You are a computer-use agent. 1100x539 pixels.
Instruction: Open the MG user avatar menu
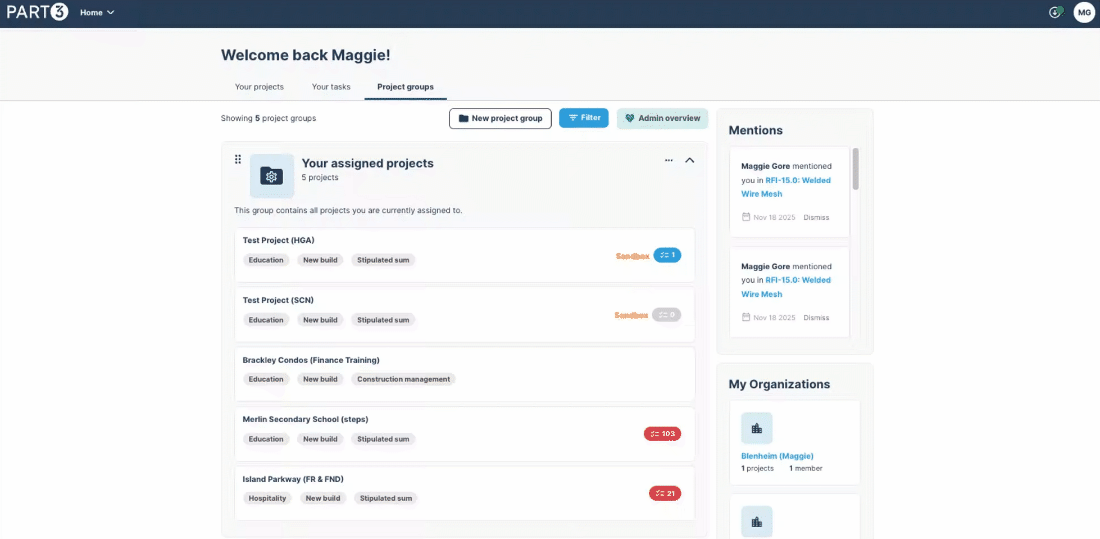(1084, 13)
